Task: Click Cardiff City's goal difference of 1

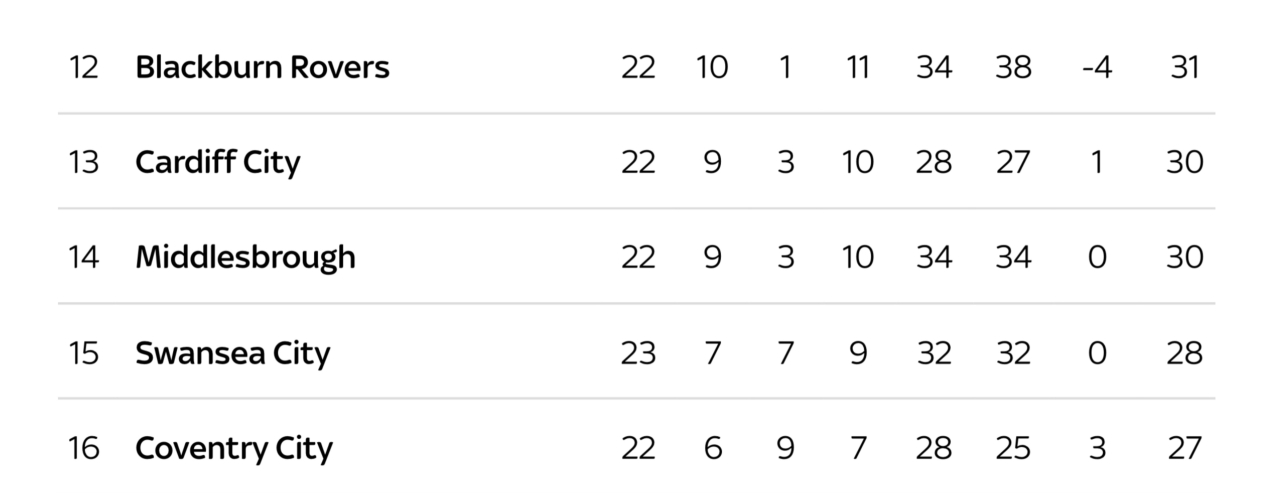Action: (1097, 162)
